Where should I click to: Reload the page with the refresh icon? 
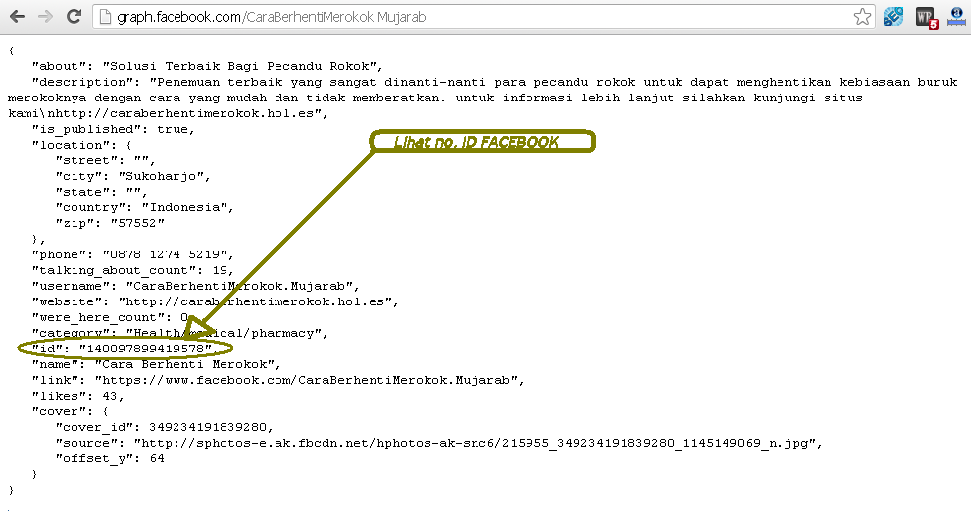pos(74,17)
